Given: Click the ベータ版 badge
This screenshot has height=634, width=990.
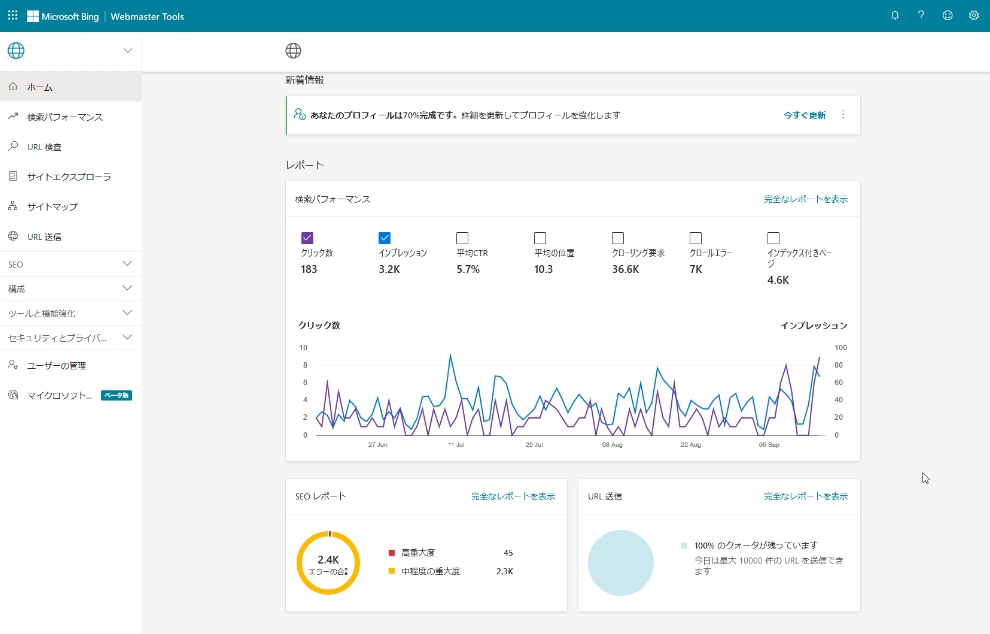Looking at the screenshot, I should pos(116,395).
